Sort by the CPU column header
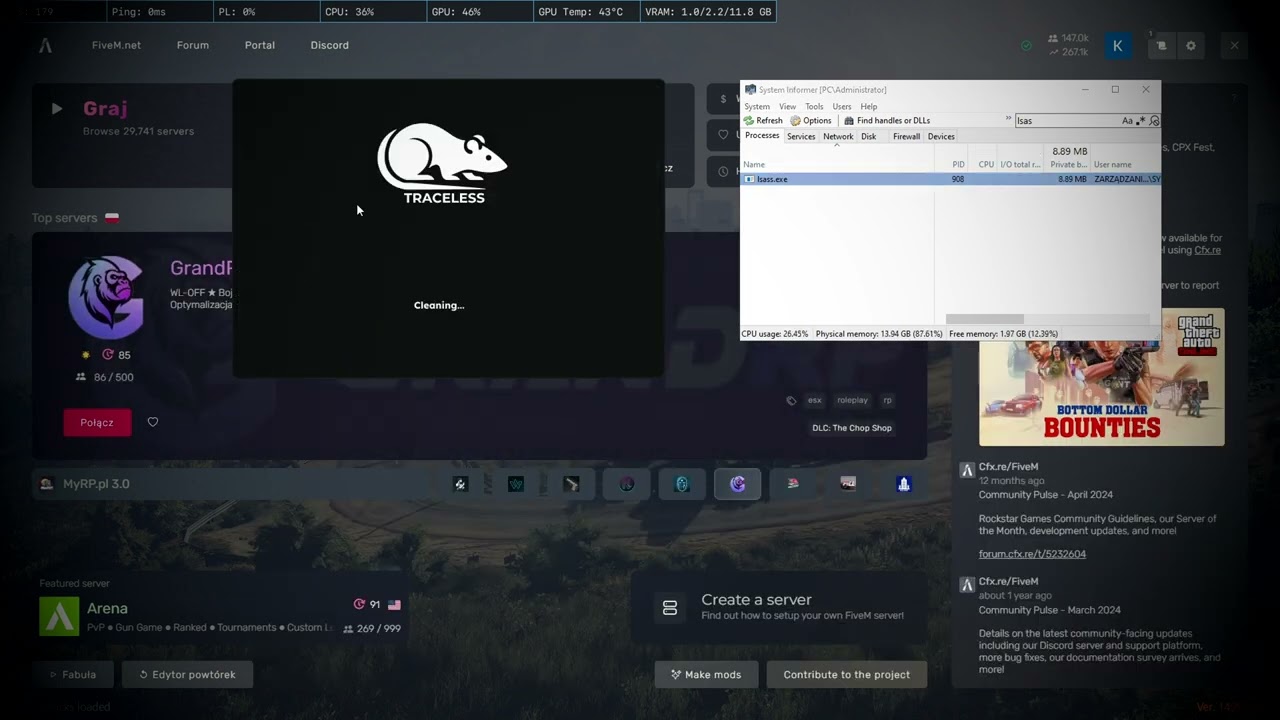The height and width of the screenshot is (720, 1280). coord(985,164)
